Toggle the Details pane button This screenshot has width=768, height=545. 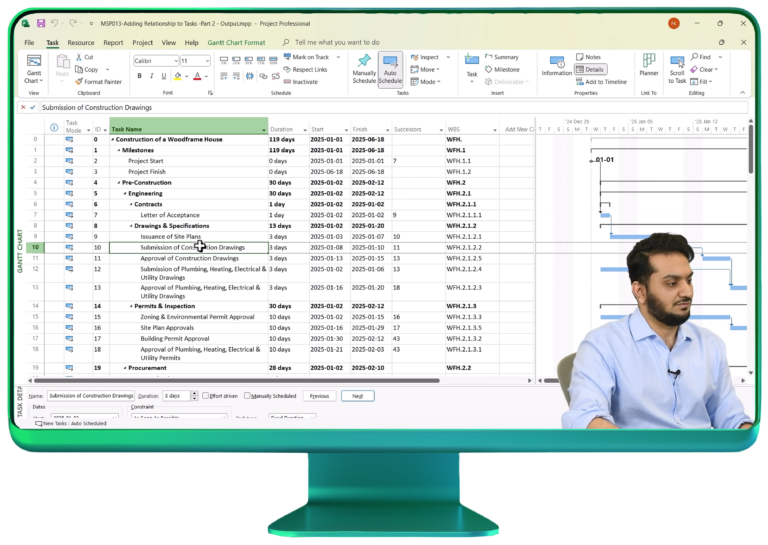pos(591,70)
